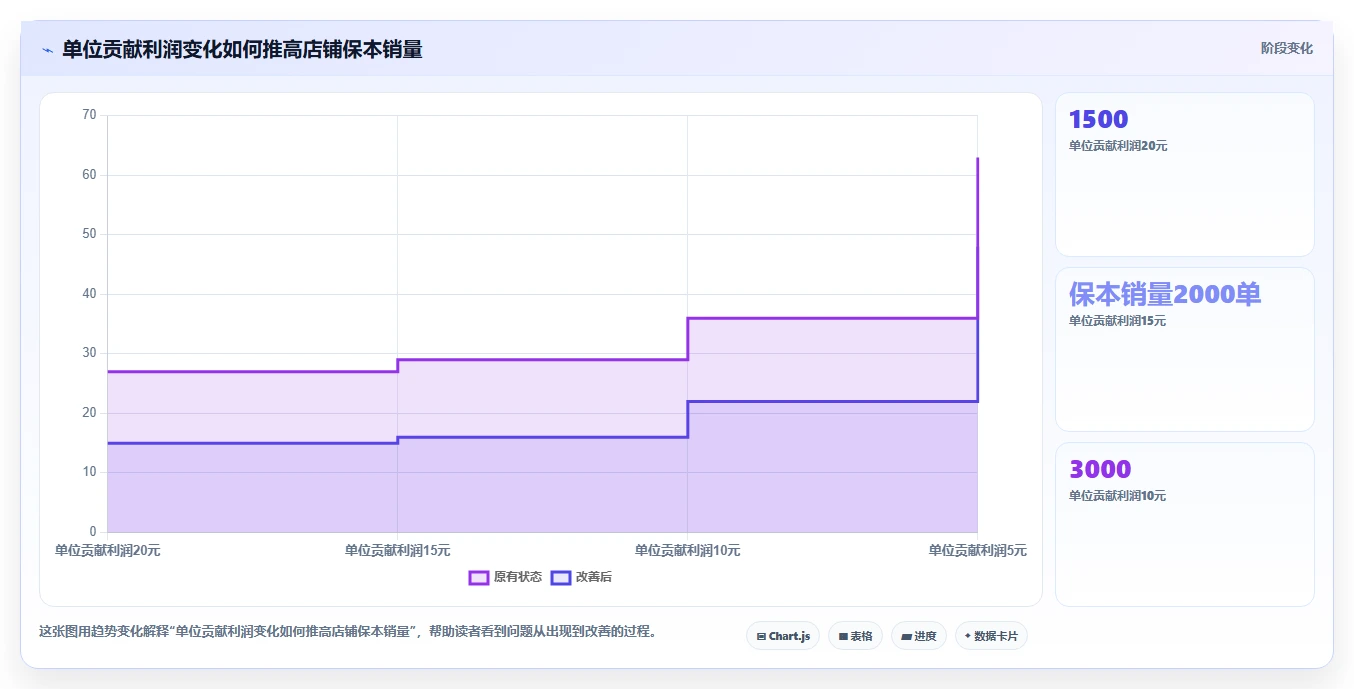Click the Chart.js tag's small icon
1354x689 pixels.
tap(761, 636)
